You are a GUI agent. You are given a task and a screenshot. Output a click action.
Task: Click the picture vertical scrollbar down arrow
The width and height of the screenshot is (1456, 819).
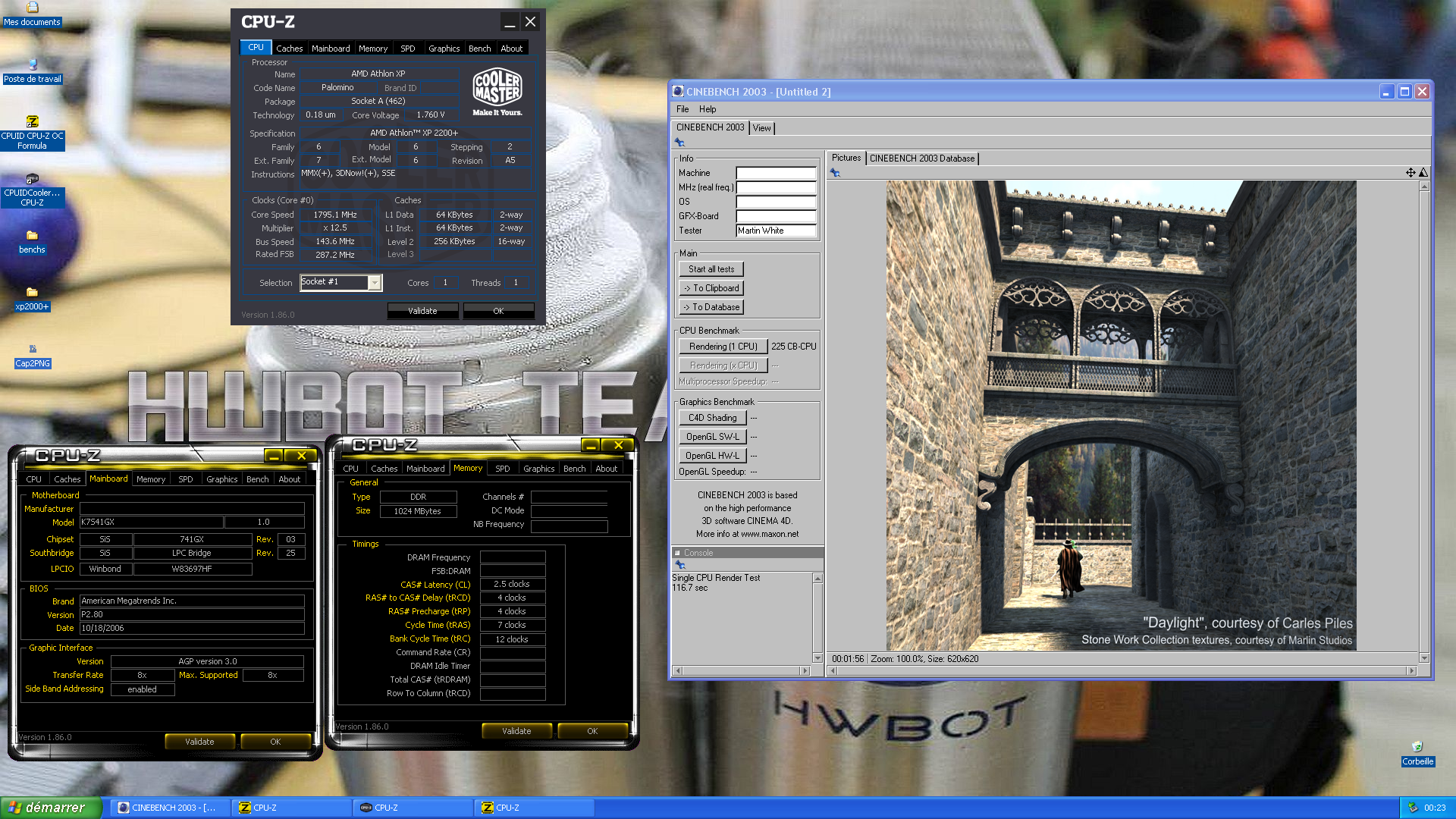click(1424, 657)
